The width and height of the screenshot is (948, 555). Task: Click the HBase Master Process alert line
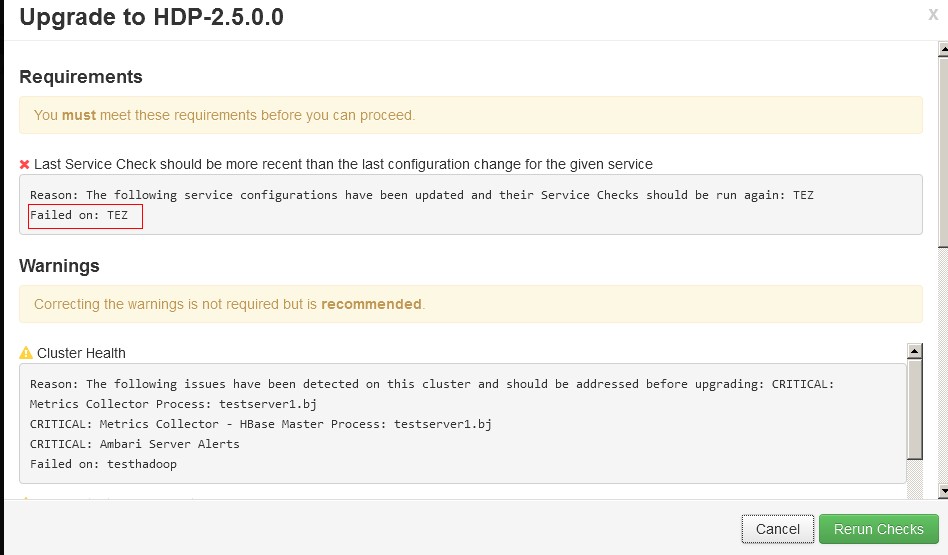[260, 424]
